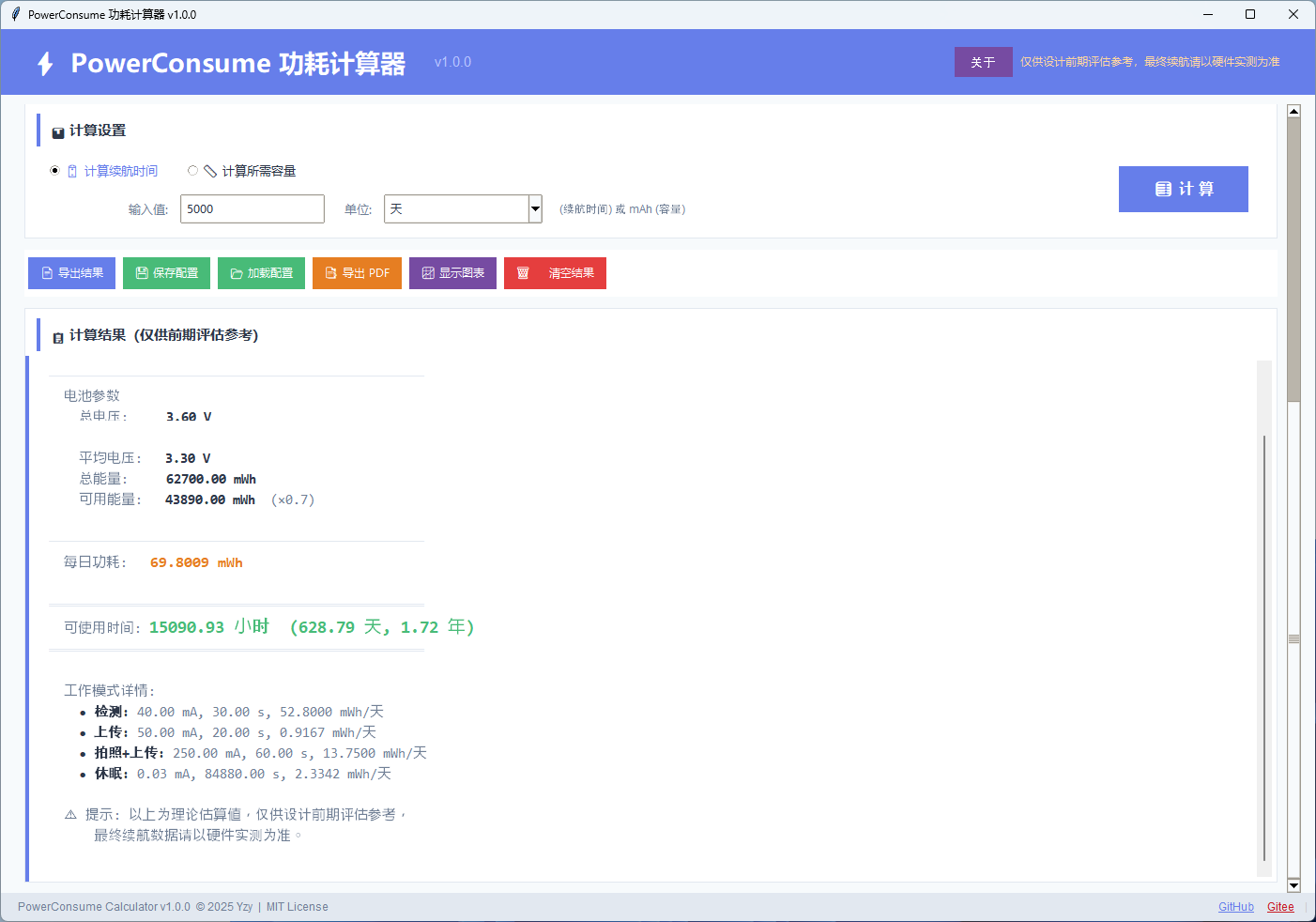Click the tag icon beside 计算所需容量

click(x=210, y=171)
